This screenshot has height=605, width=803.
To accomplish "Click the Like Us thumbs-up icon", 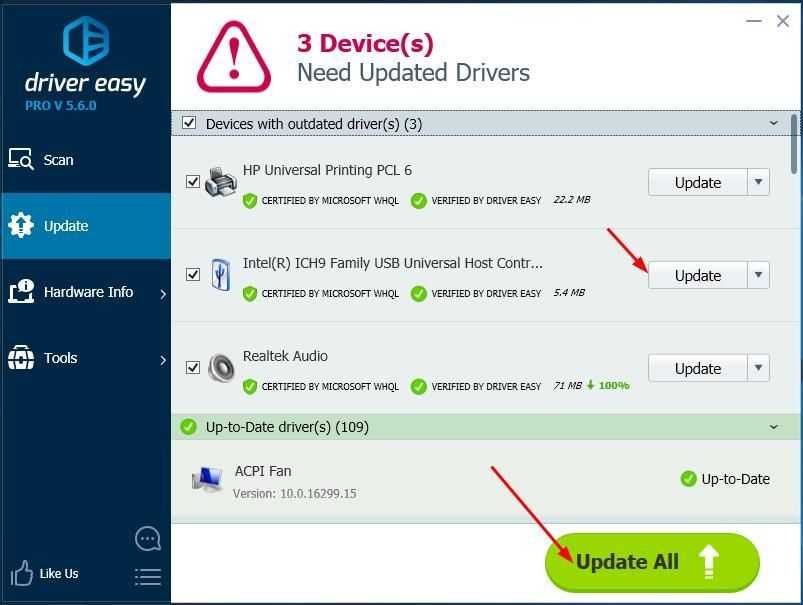I will point(22,573).
